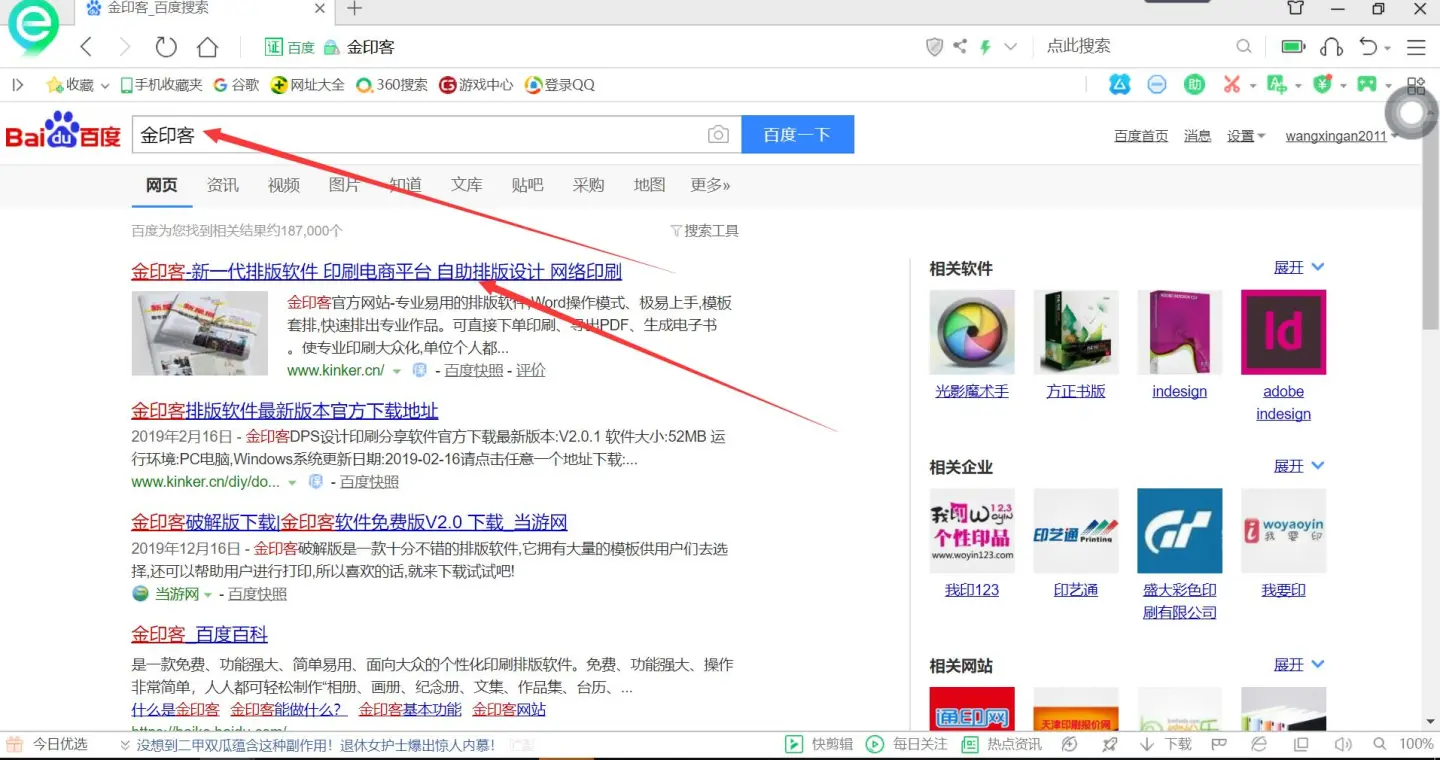Click the green 助 assistant extension icon
The width and height of the screenshot is (1440, 760).
(x=1194, y=85)
